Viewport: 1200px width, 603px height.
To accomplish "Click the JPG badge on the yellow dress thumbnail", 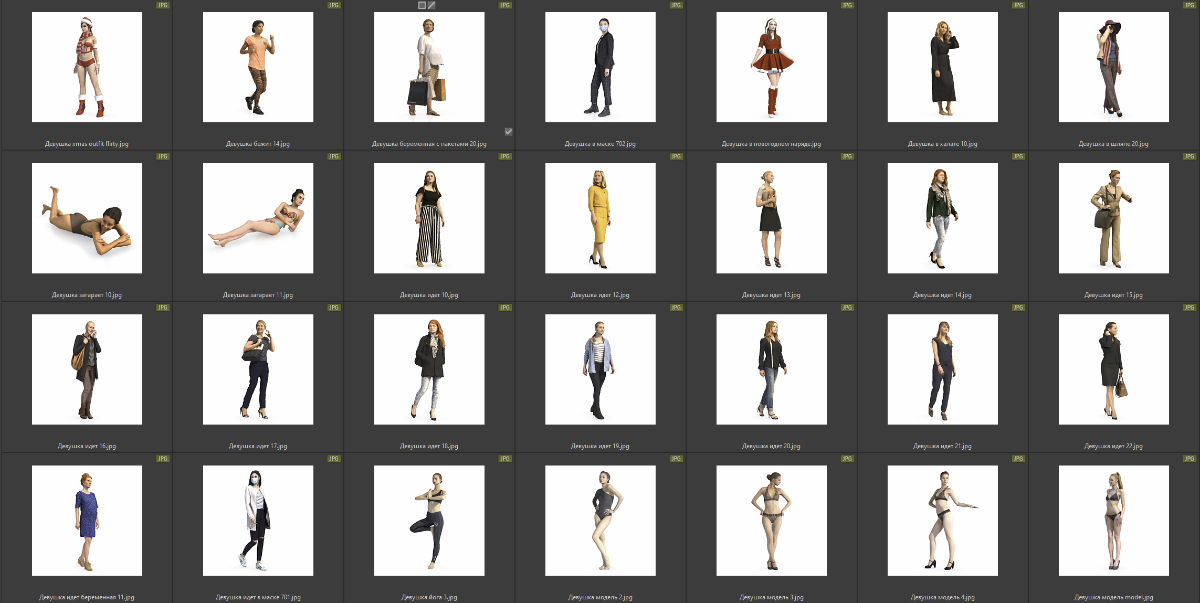I will [676, 157].
